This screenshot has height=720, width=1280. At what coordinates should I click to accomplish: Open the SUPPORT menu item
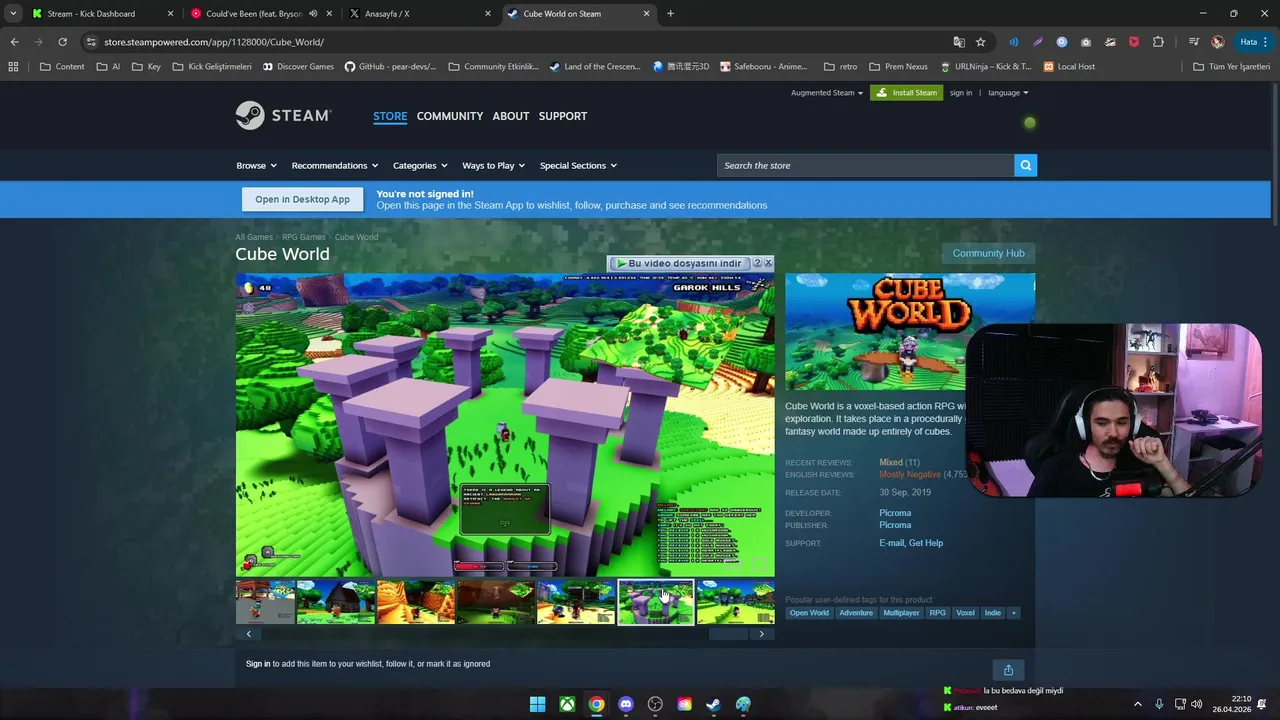(563, 116)
